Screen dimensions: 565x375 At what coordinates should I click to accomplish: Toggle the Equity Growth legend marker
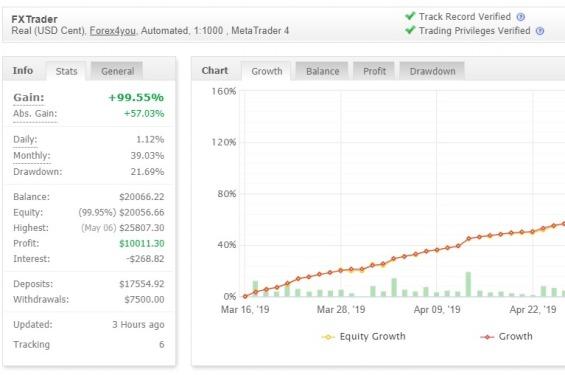click(328, 337)
